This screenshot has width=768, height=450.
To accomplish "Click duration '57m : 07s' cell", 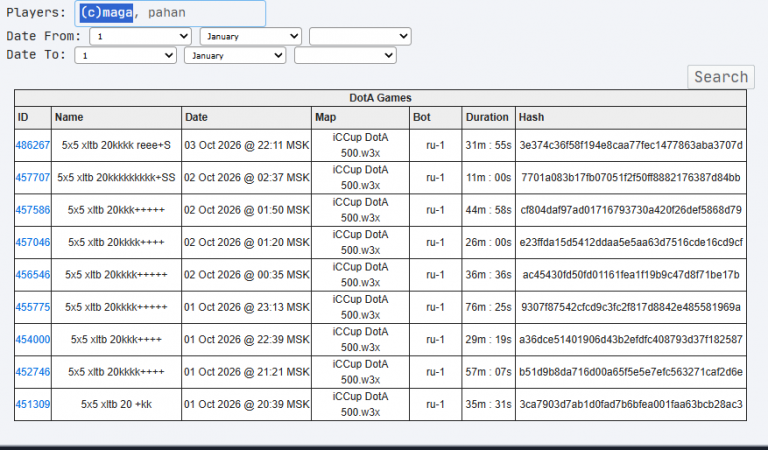I will pos(488,372).
